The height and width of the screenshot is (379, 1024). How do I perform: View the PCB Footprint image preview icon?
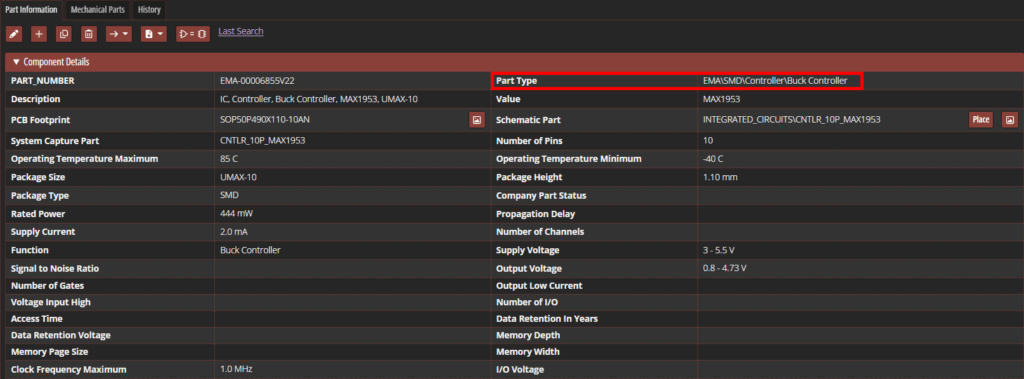coord(477,120)
